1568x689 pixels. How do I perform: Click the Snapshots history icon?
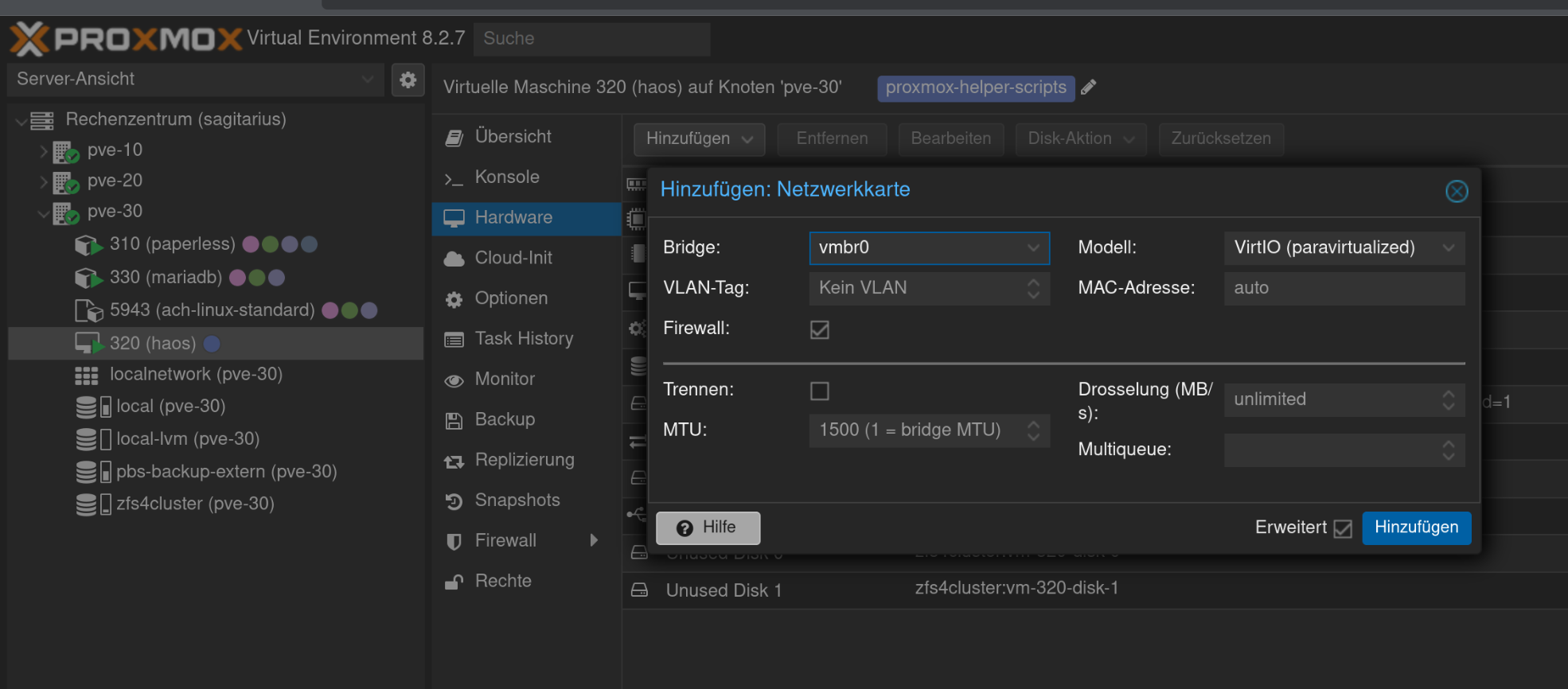(x=454, y=501)
